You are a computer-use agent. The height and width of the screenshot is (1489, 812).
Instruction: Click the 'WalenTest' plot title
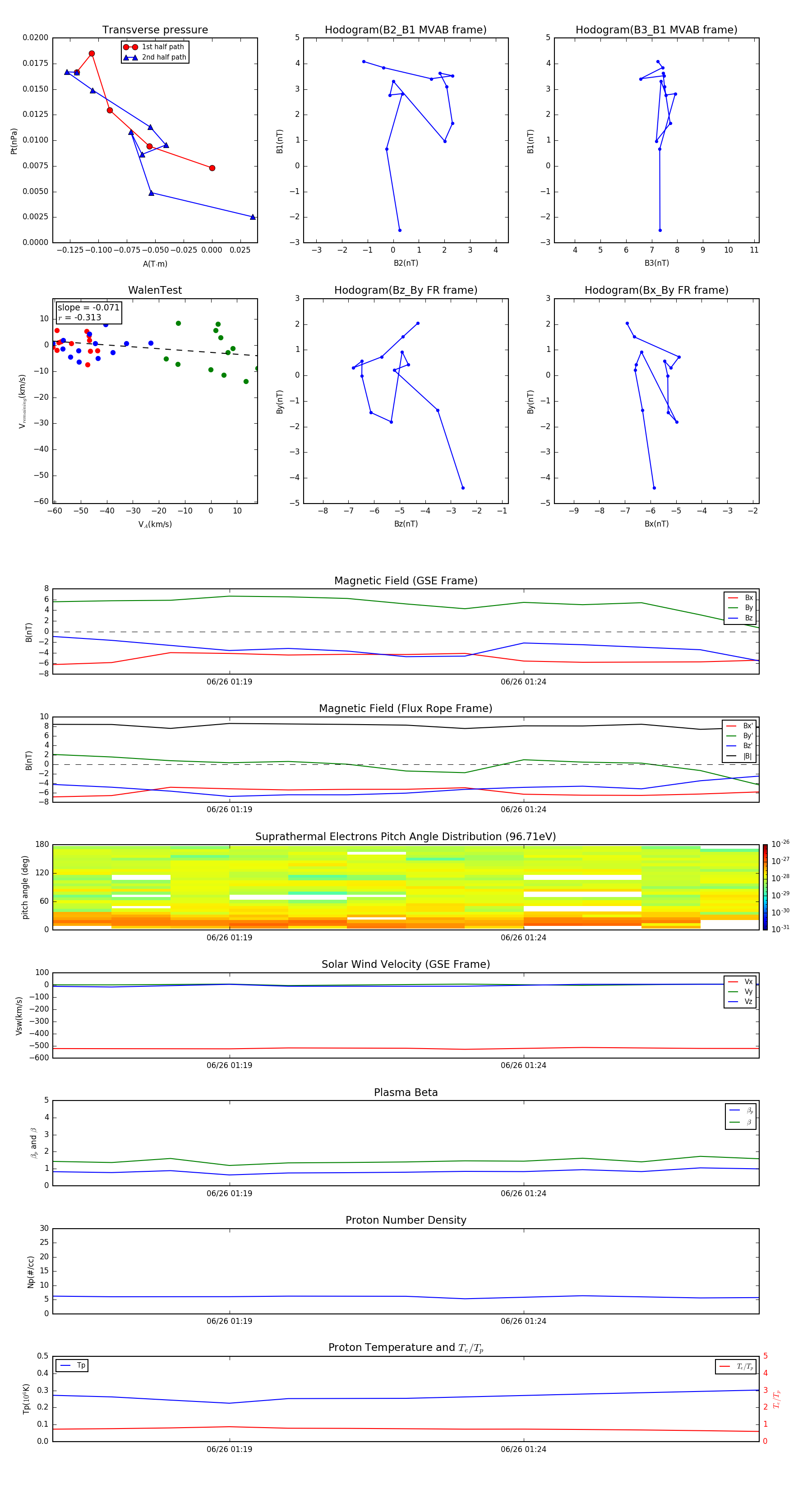[x=155, y=290]
